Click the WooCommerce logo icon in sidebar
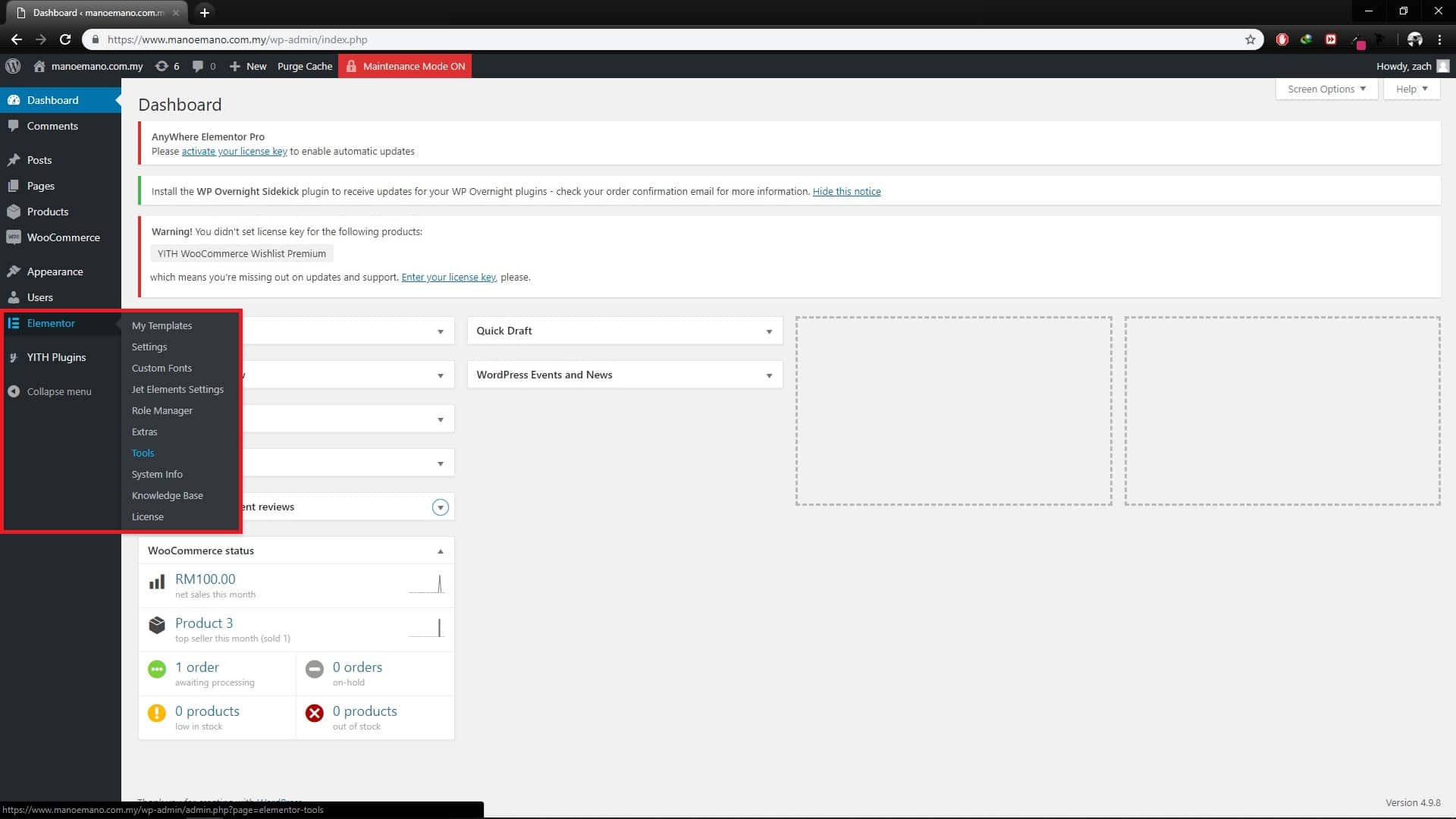Image resolution: width=1456 pixels, height=819 pixels. pos(14,237)
